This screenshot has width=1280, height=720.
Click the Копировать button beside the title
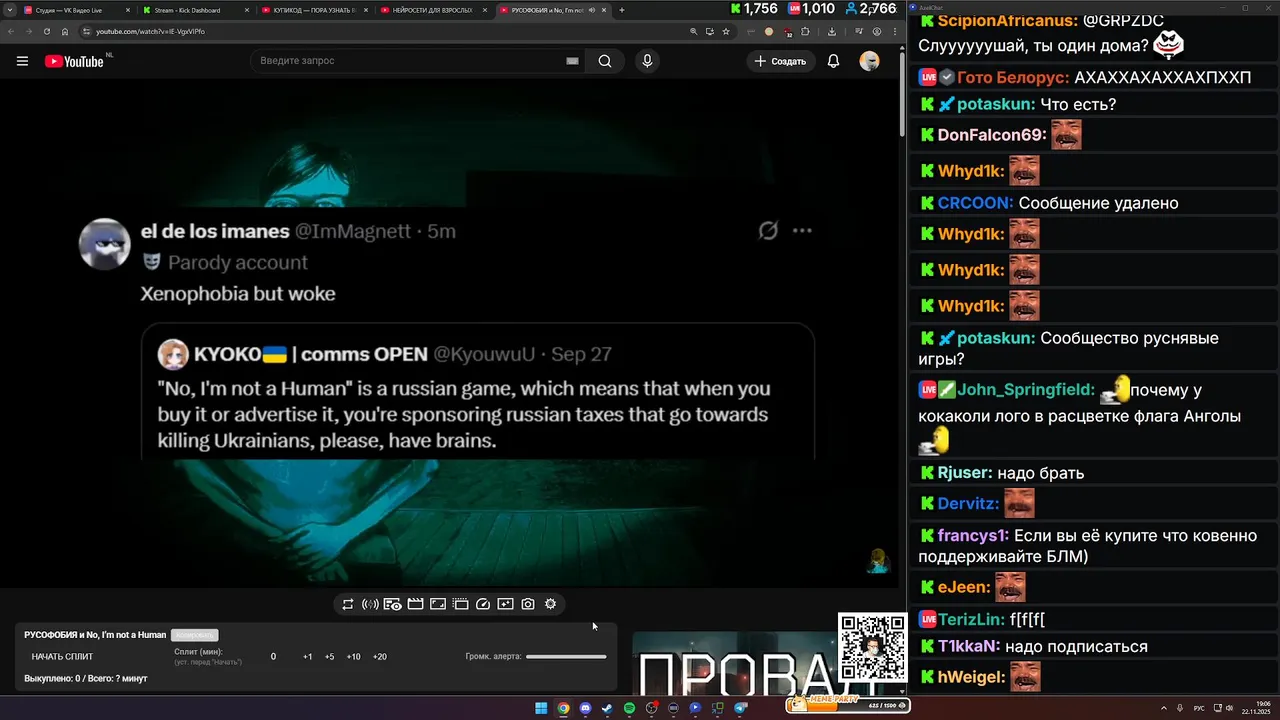[x=194, y=635]
